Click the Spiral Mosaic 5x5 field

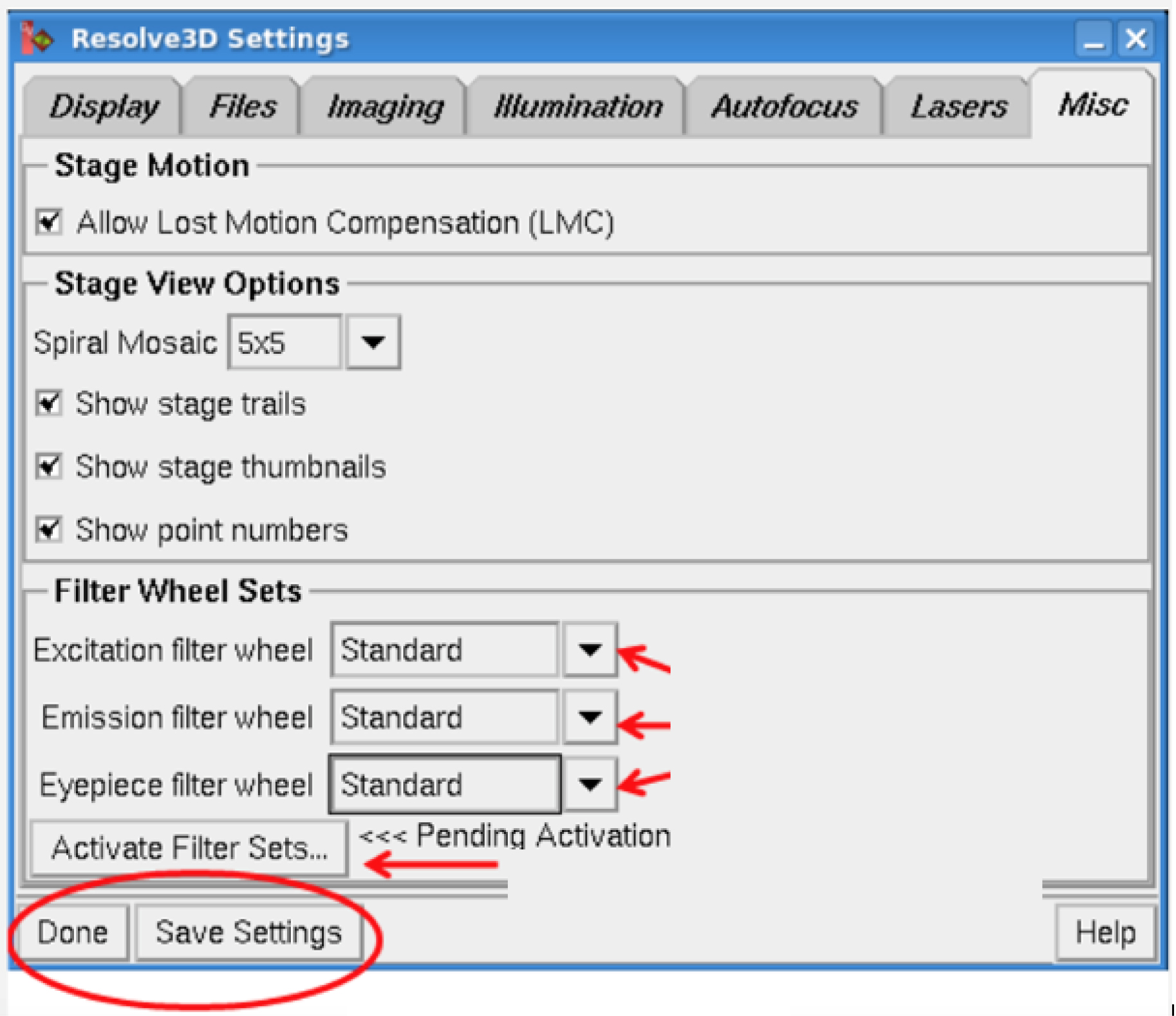click(x=285, y=342)
